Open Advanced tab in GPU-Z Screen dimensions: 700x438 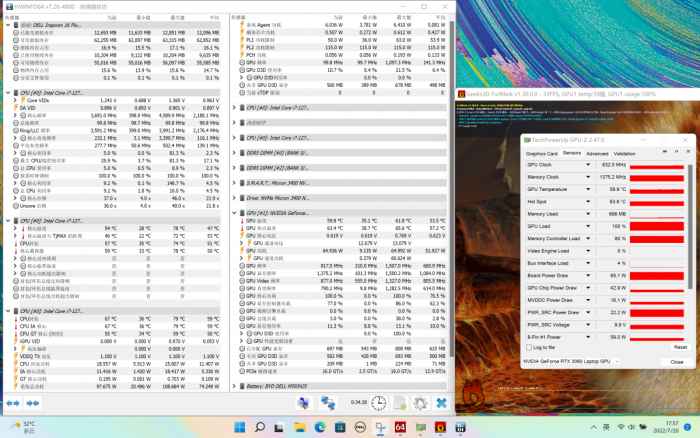(597, 154)
